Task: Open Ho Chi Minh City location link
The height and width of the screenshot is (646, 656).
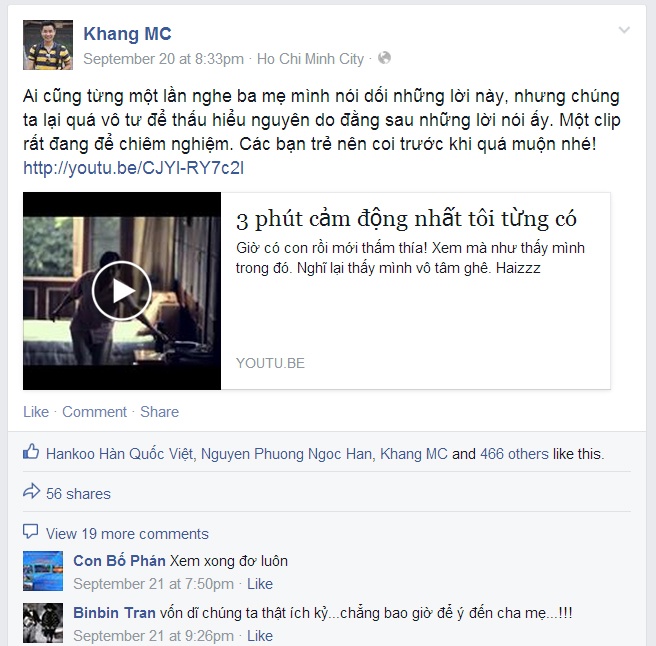Action: [x=310, y=59]
